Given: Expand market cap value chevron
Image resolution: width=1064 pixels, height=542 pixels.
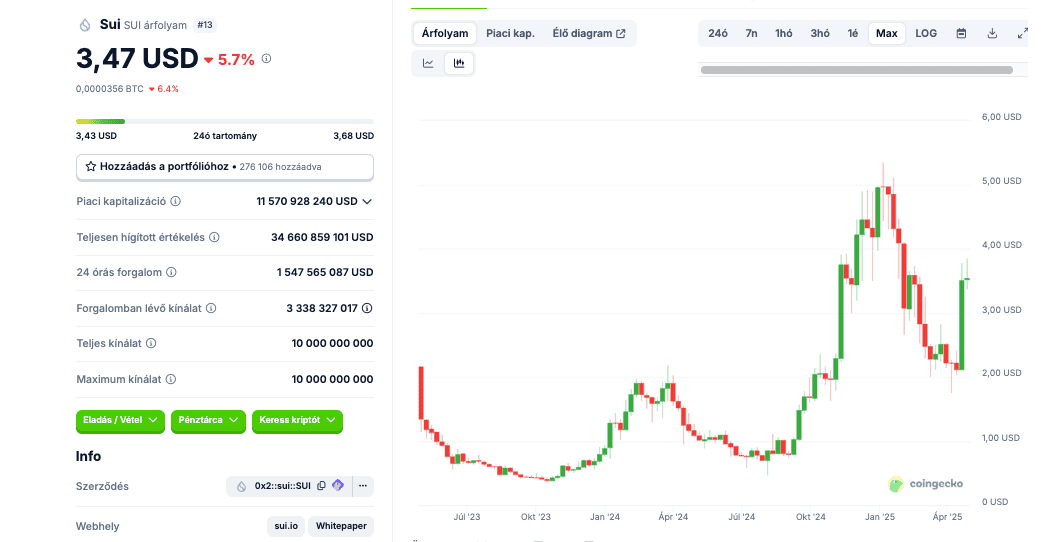Looking at the screenshot, I should [367, 201].
